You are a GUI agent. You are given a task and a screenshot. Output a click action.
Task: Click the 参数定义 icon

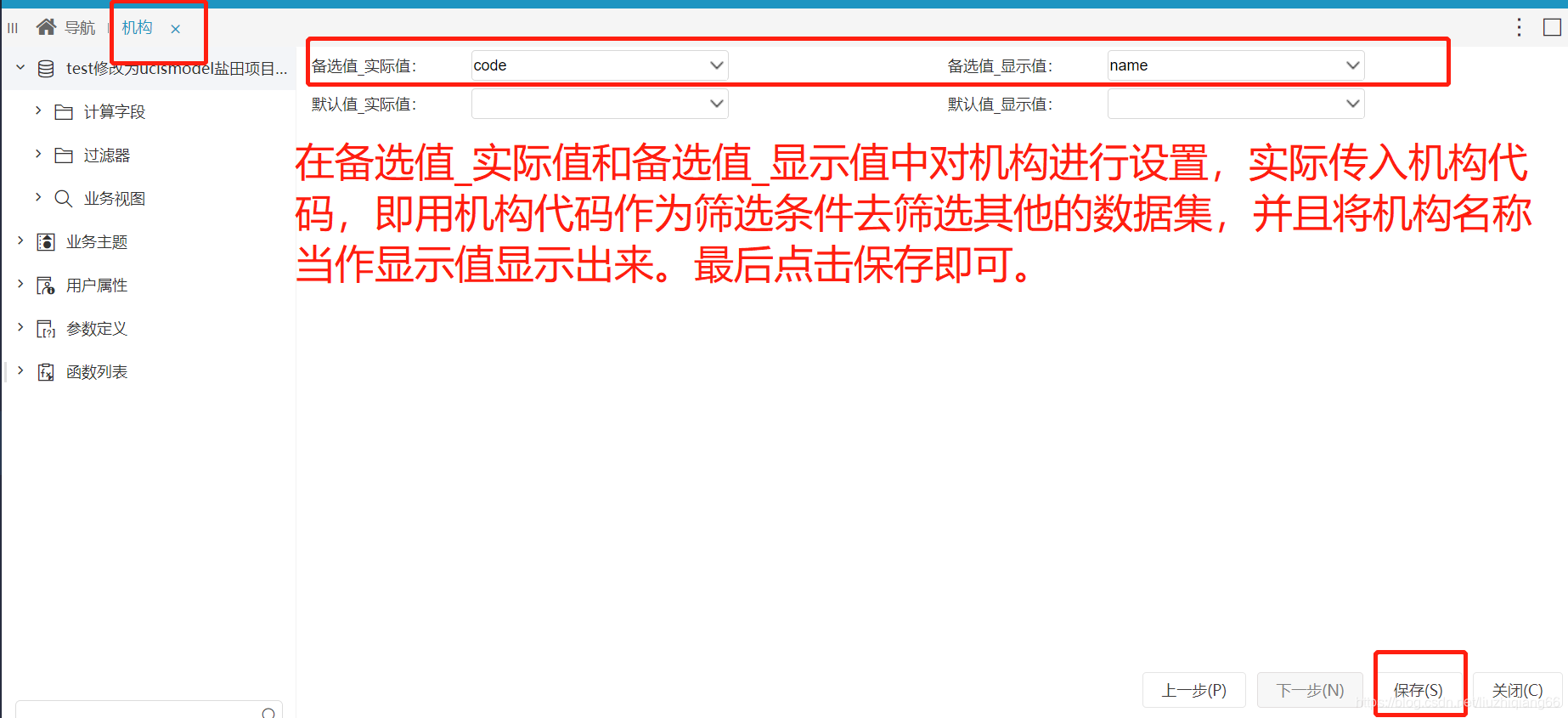pos(46,329)
